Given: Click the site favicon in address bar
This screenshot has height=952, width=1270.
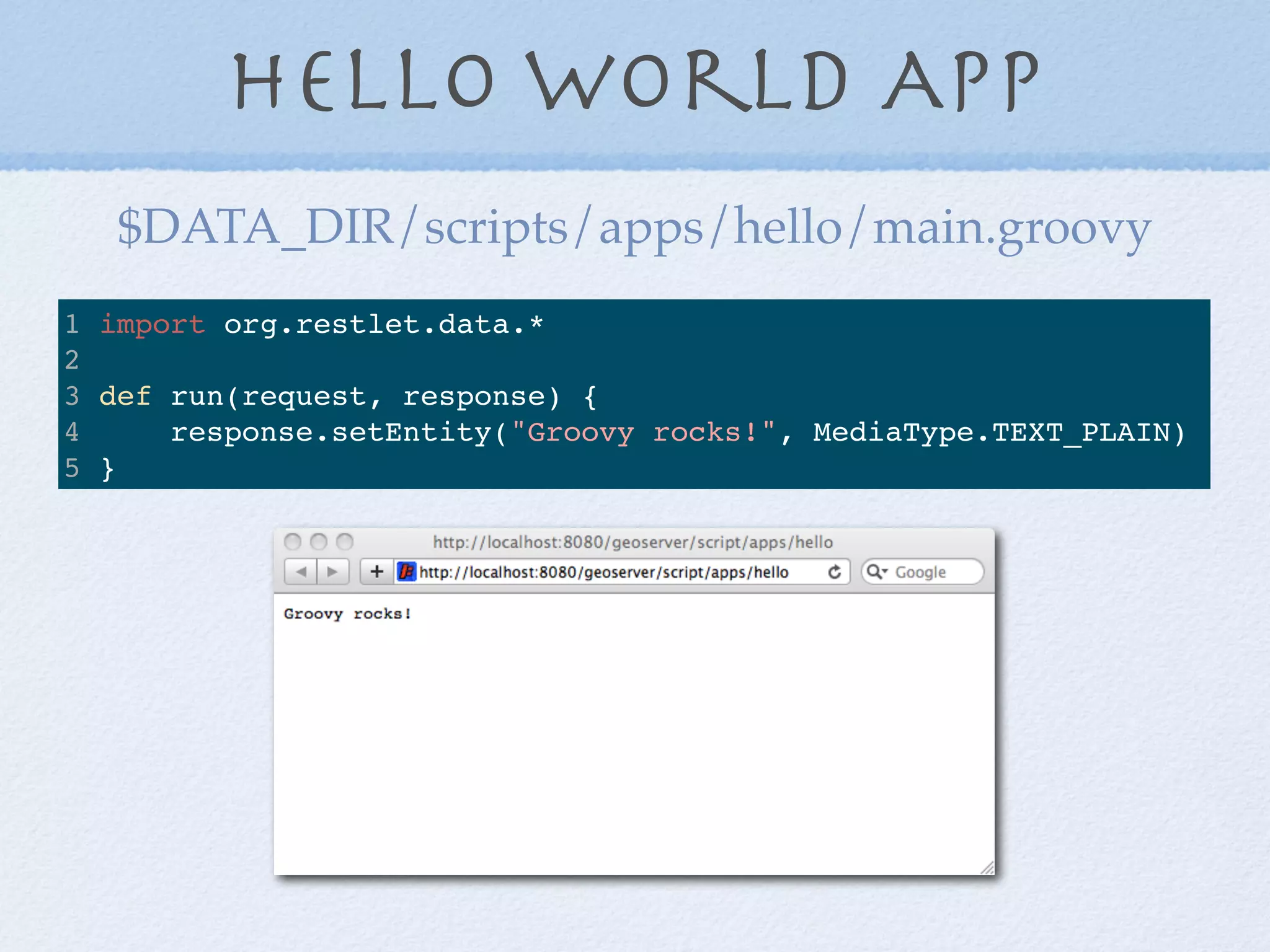Looking at the screenshot, I should (407, 571).
